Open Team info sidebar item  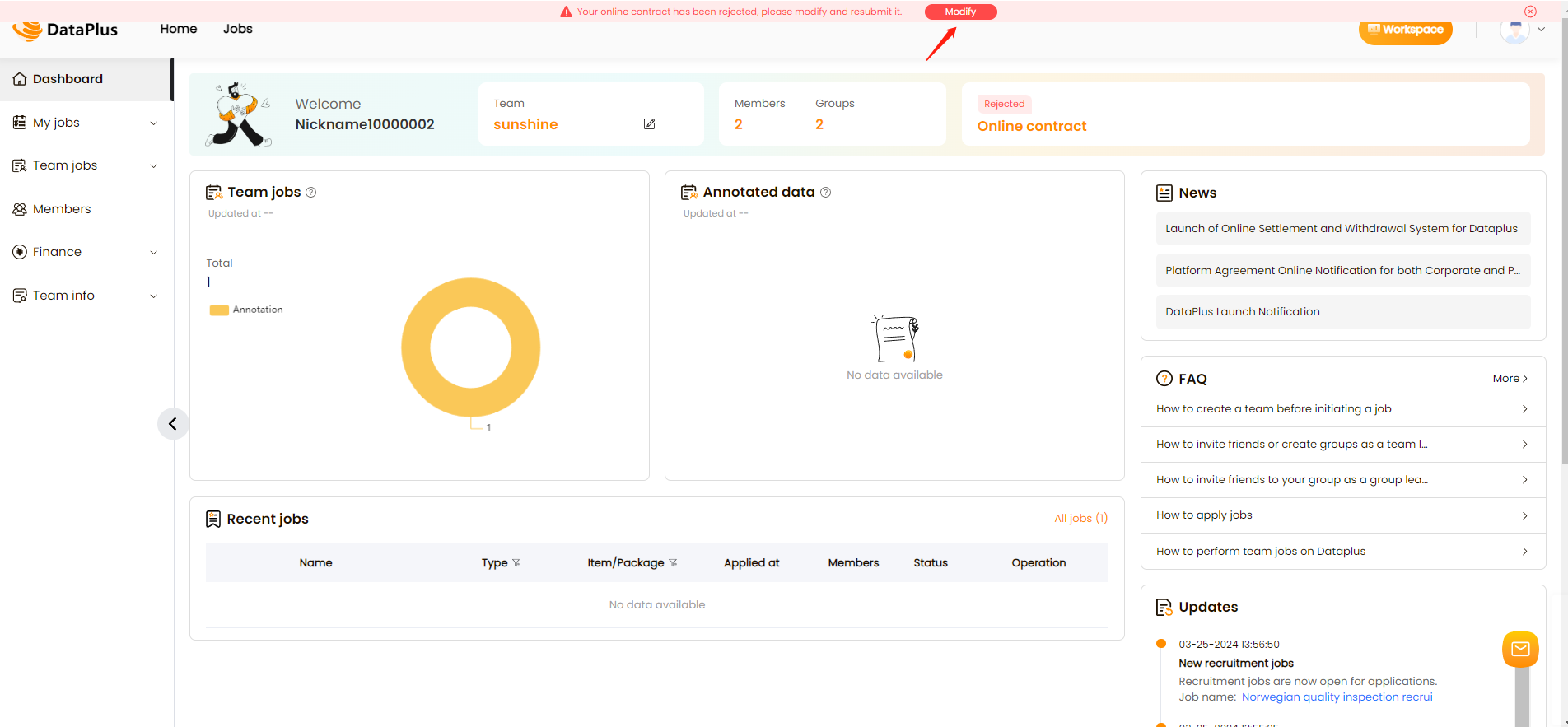(63, 296)
